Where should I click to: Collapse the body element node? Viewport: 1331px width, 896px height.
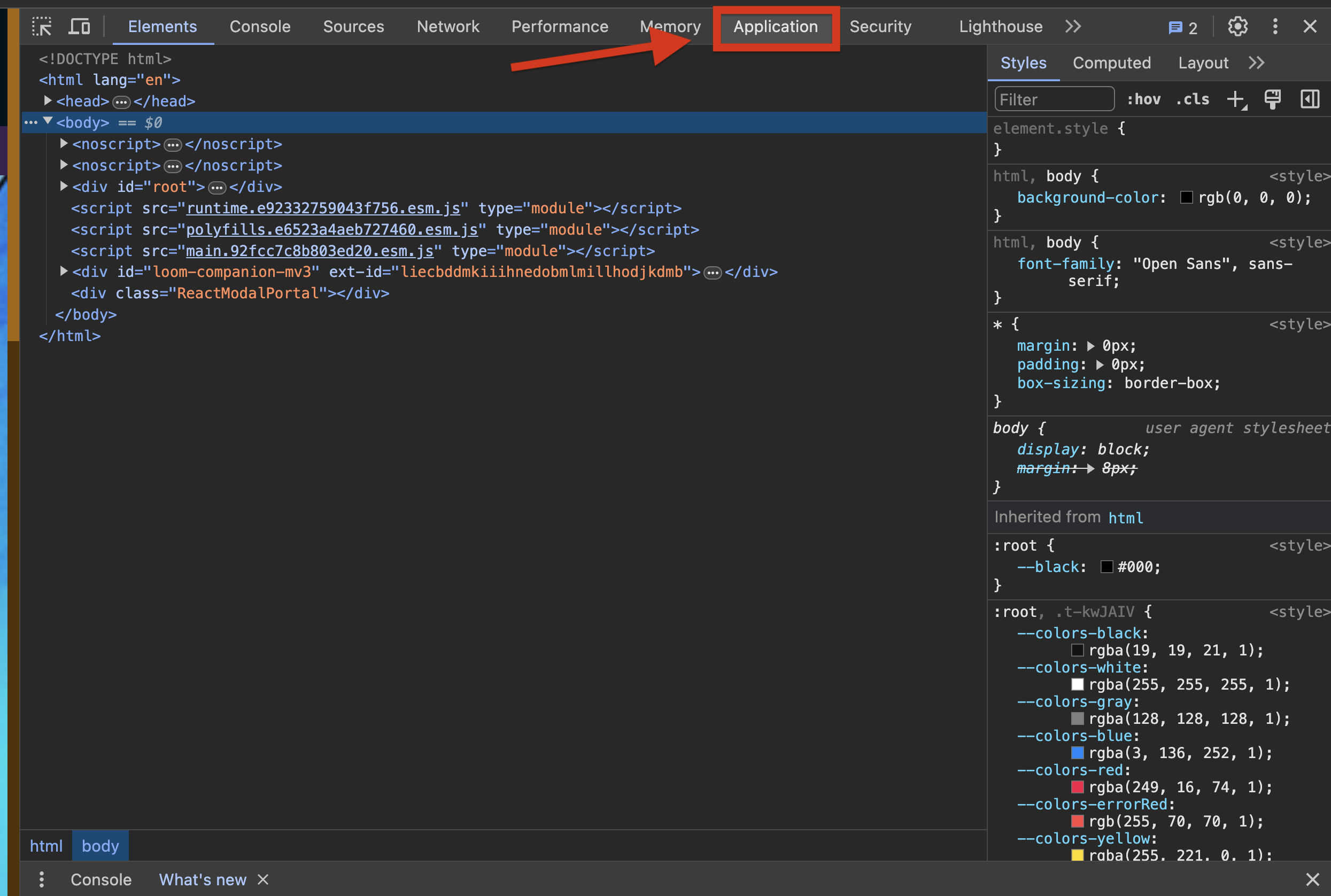(48, 121)
